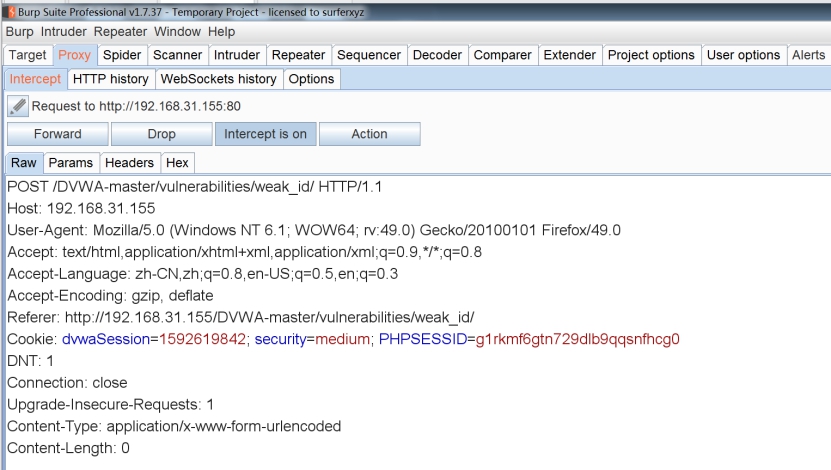Open the proxy Options sub-tab
831x470 pixels.
pos(312,79)
